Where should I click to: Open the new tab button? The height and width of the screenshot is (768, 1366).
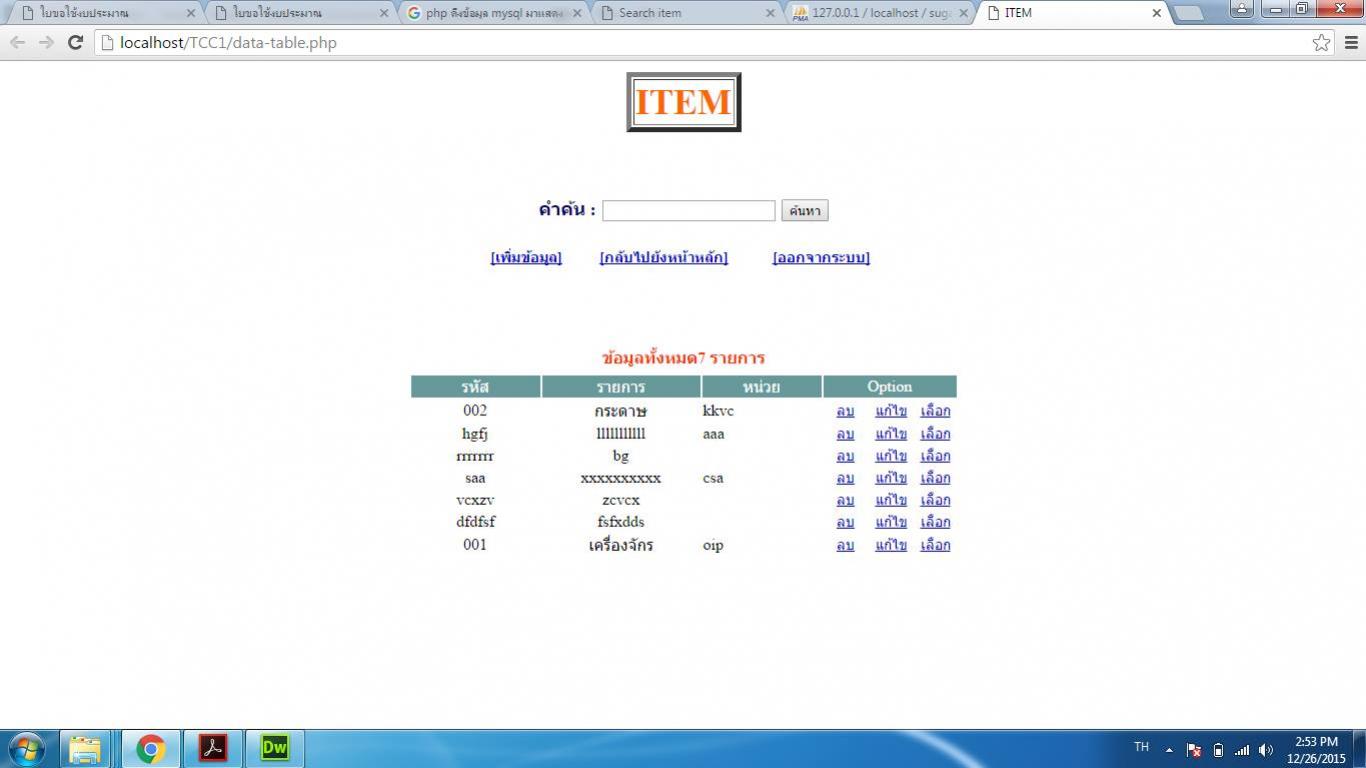(x=1189, y=13)
